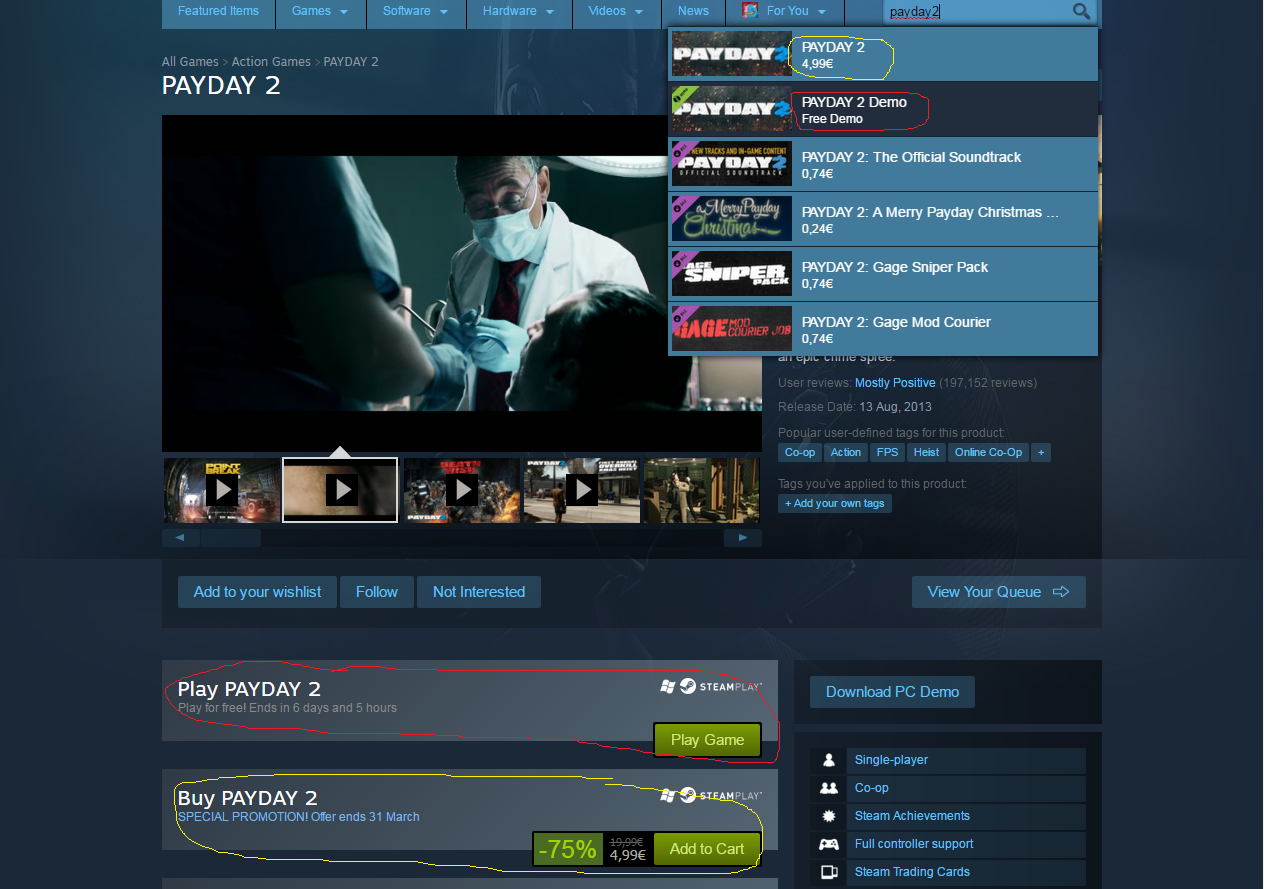The height and width of the screenshot is (889, 1264).
Task: Click SteamPlay icon in Play PAYDAY 2 box
Action: (x=711, y=687)
